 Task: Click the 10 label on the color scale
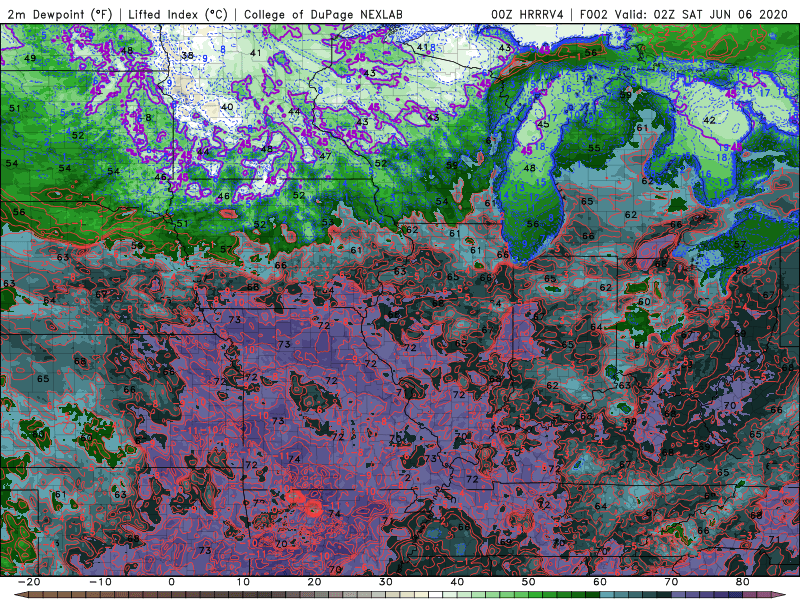pos(243,582)
